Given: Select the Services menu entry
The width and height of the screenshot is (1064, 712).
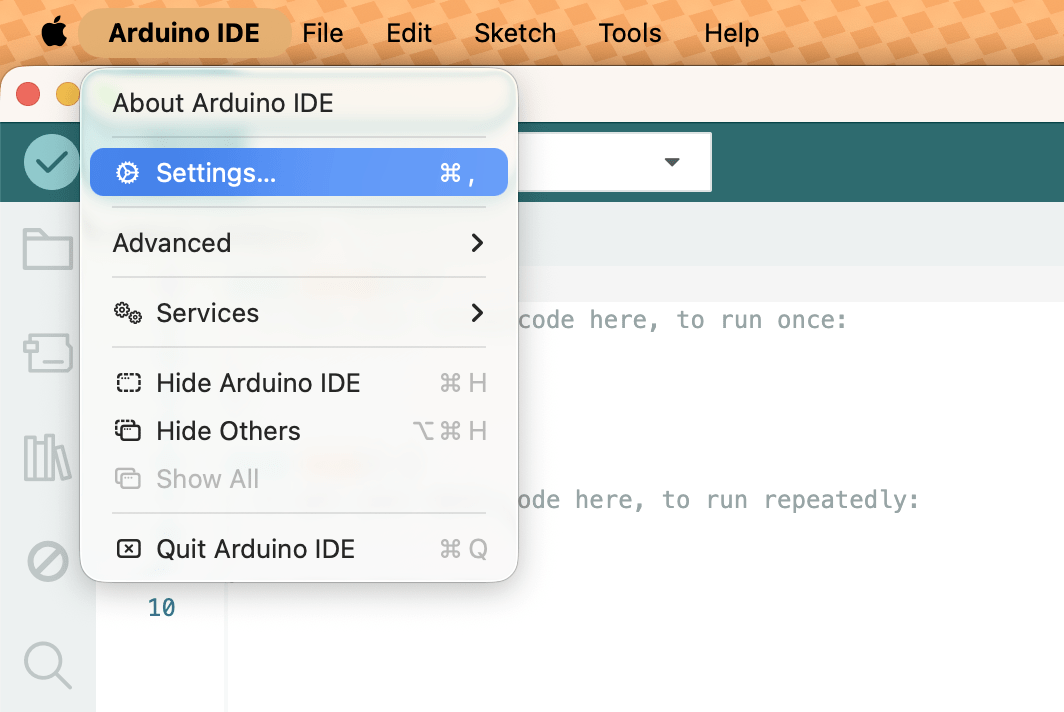Looking at the screenshot, I should pos(299,313).
